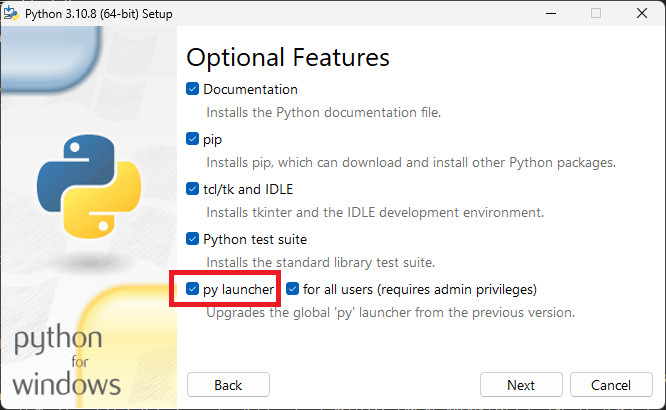Screen dimensions: 666x410
Task: Click the Back button
Action: click(228, 385)
